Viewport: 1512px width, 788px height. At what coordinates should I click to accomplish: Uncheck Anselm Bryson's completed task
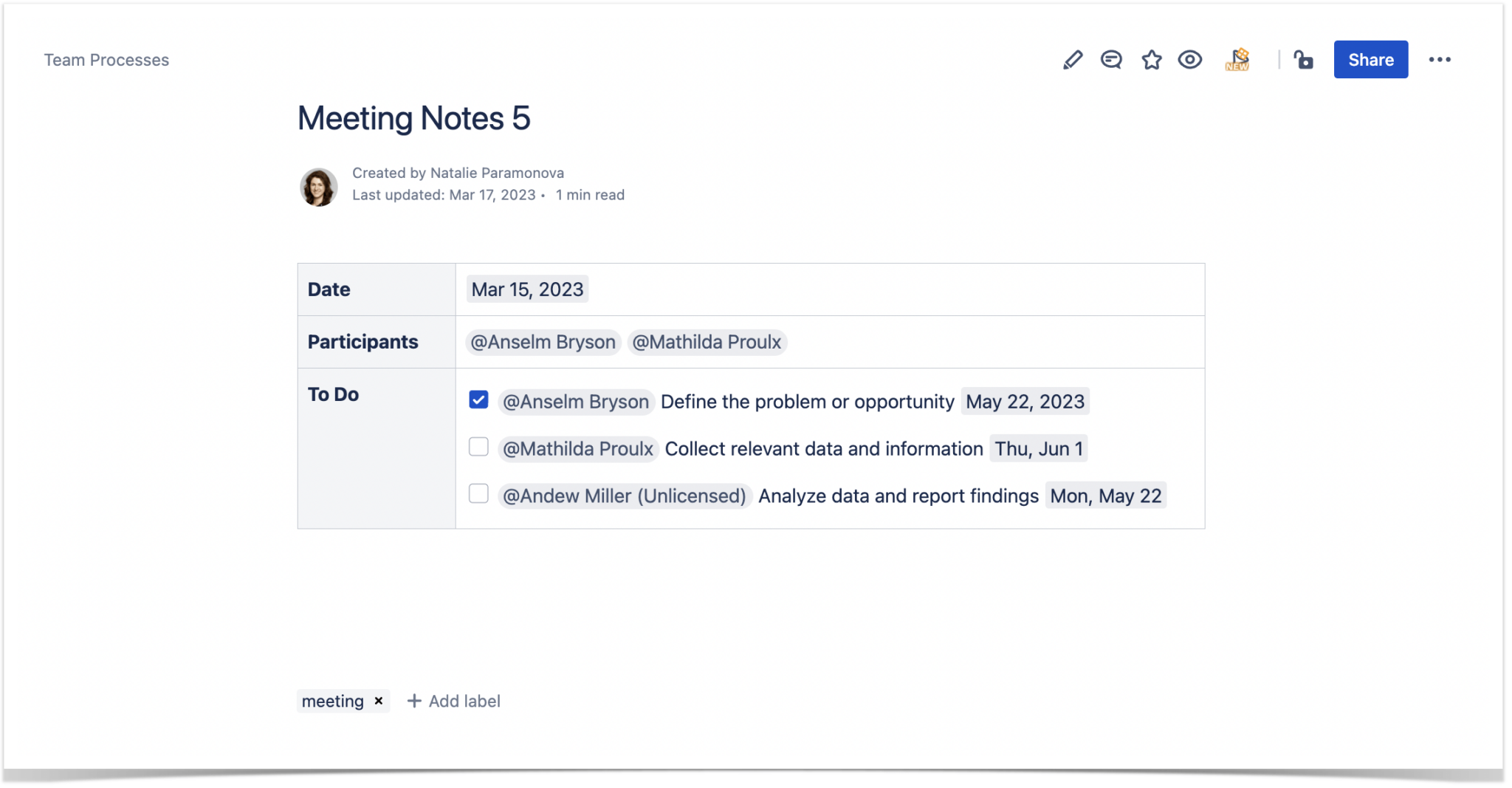tap(478, 399)
